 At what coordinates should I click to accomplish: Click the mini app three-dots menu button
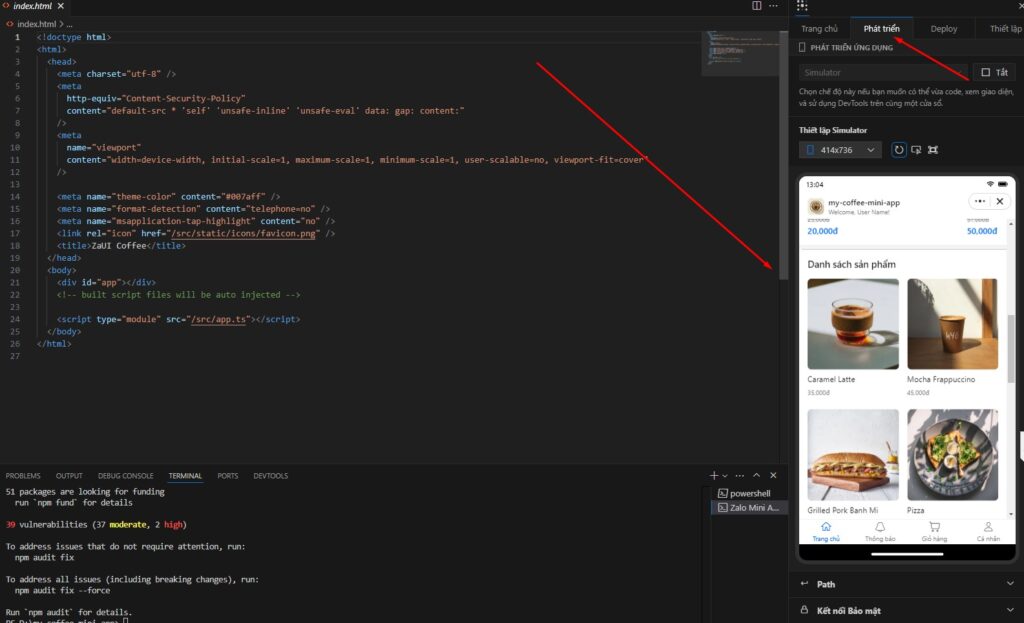[978, 201]
